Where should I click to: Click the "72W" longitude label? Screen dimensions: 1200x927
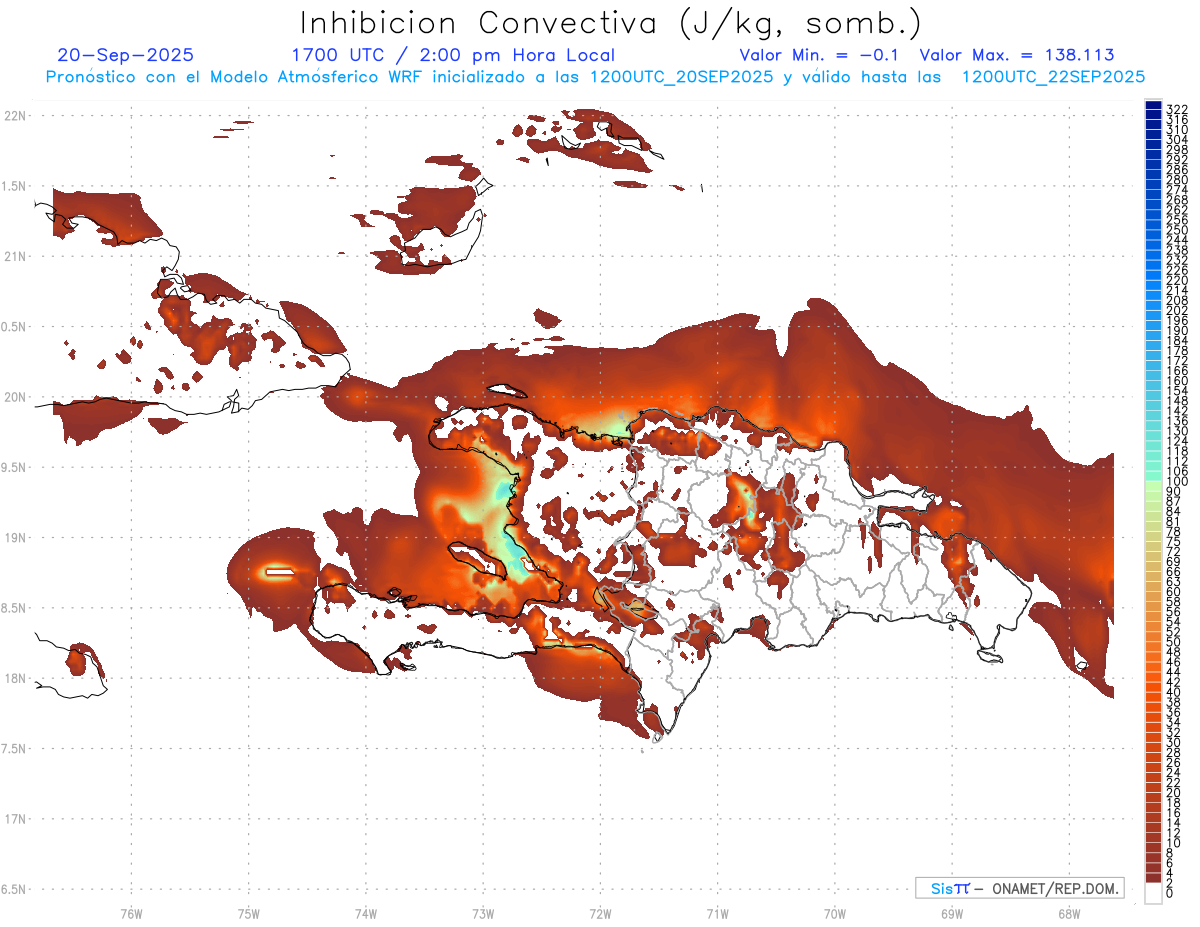coord(600,913)
